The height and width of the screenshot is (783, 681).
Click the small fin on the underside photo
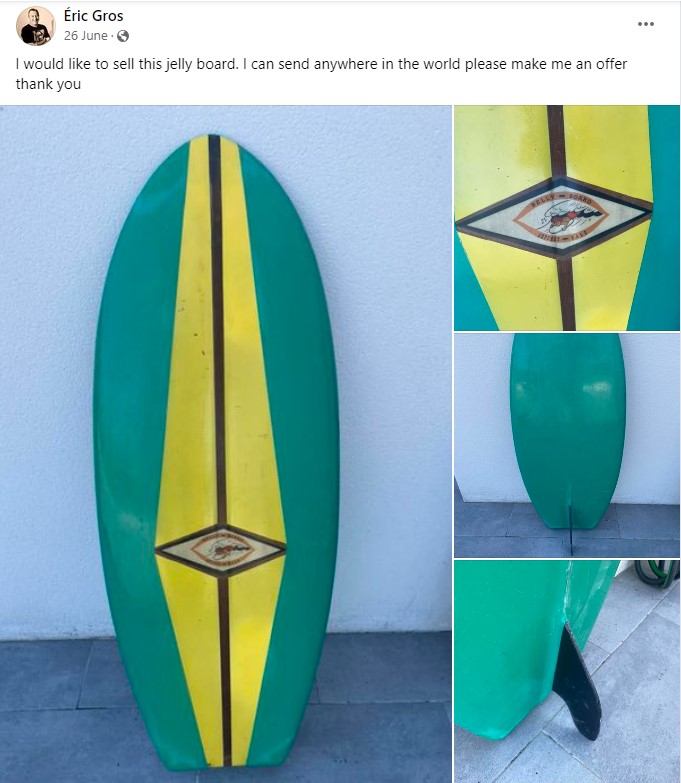pyautogui.click(x=571, y=530)
